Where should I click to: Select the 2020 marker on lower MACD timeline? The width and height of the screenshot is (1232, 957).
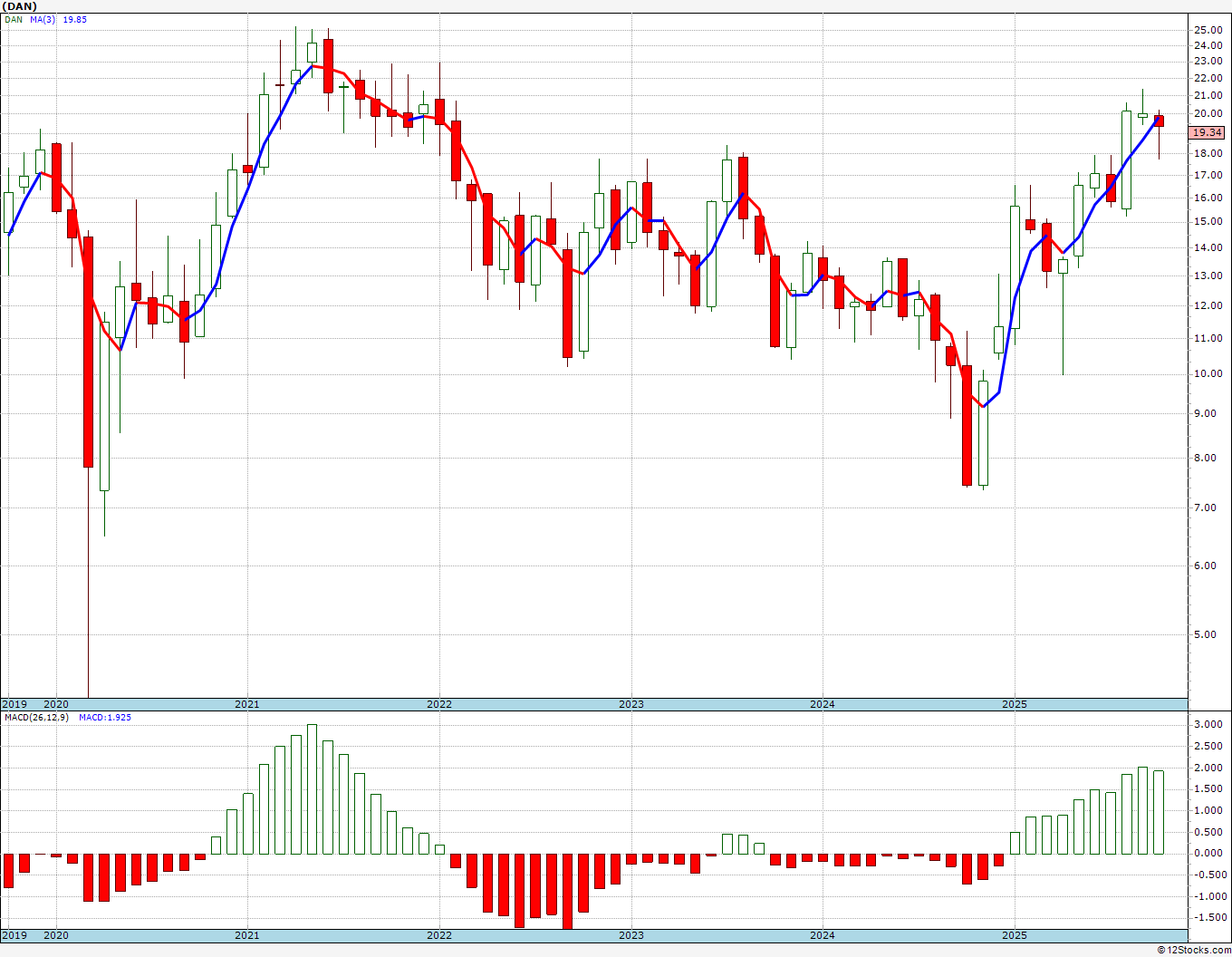[56, 935]
